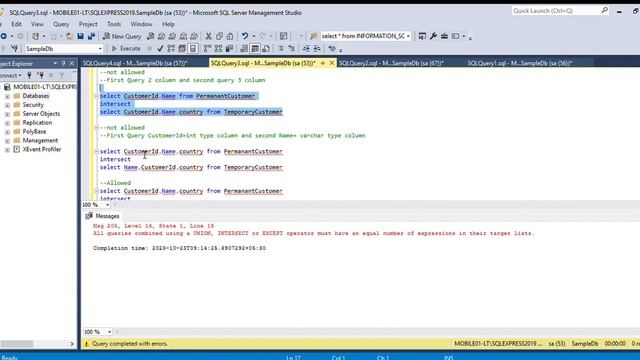Parse the query with the checkmark icon
The height and width of the screenshot is (360, 640).
(160, 49)
